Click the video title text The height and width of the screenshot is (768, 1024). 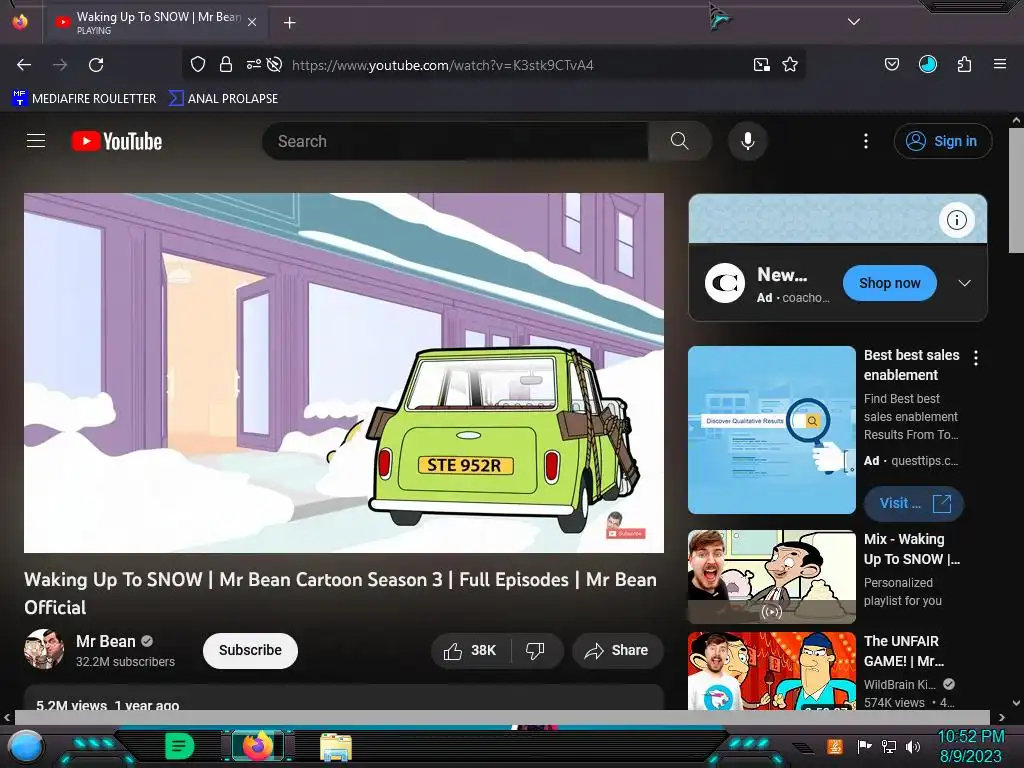[340, 593]
